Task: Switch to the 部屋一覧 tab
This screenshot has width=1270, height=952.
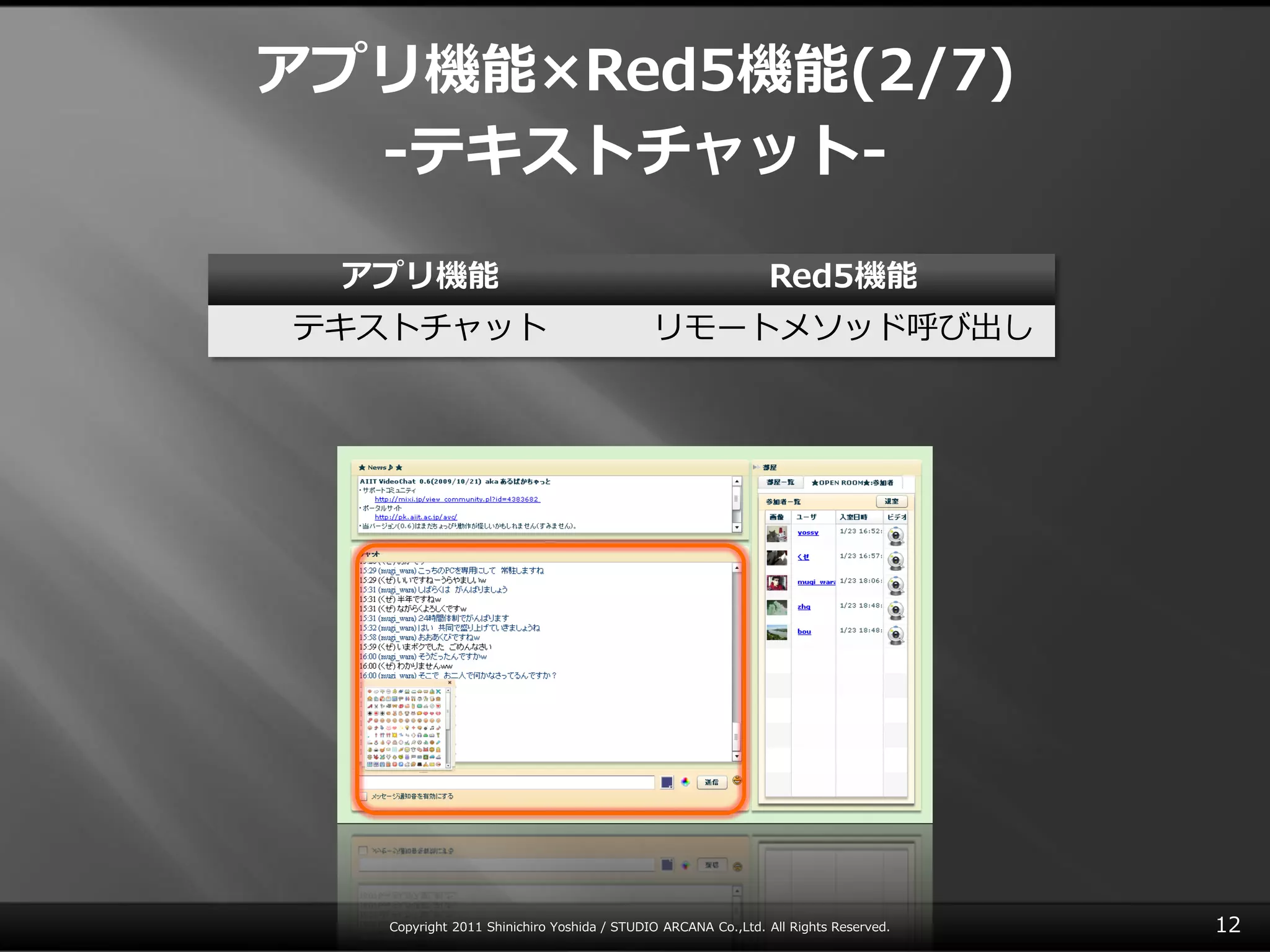Action: click(780, 482)
